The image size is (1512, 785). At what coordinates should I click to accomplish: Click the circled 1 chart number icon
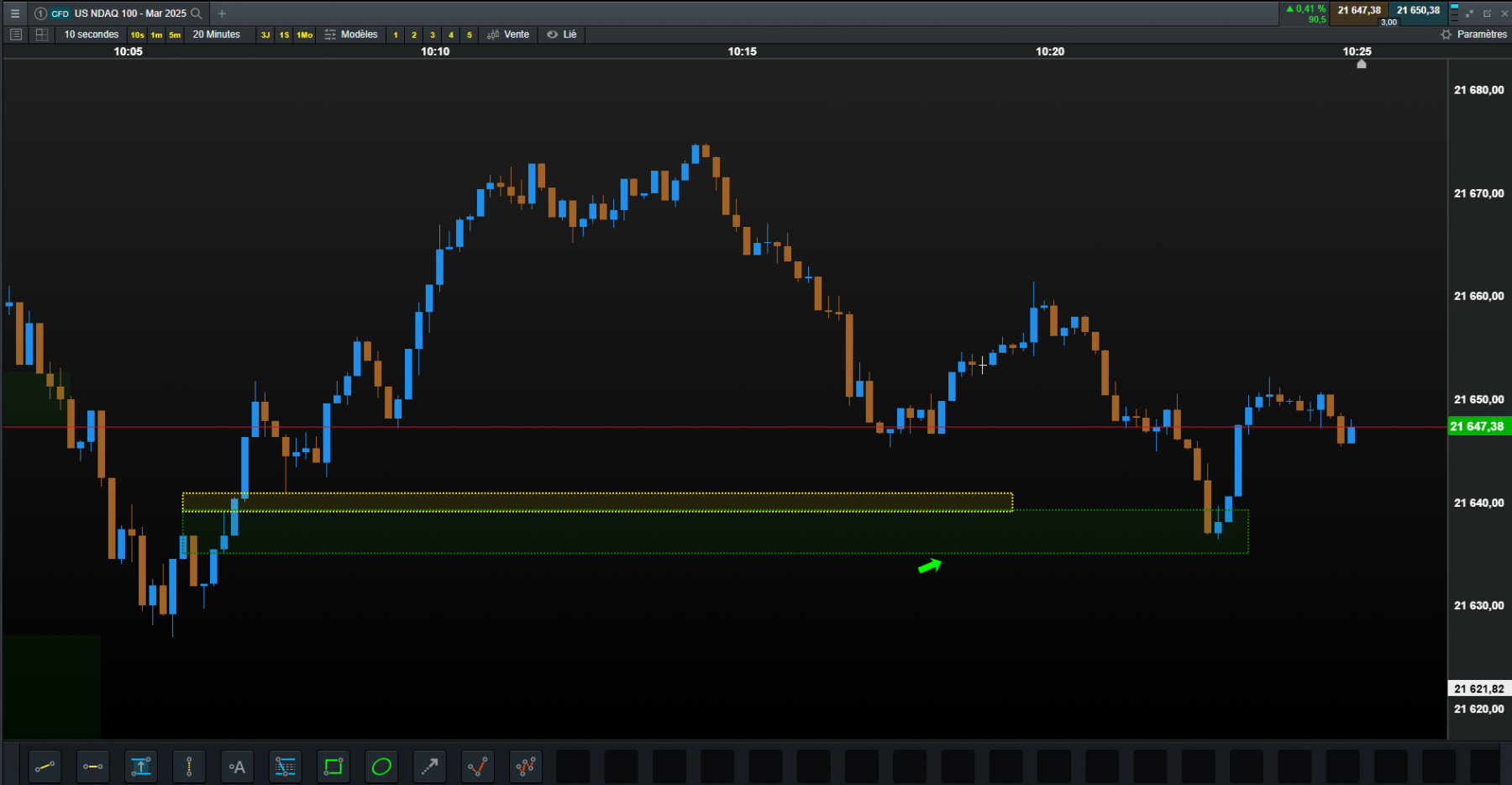[x=40, y=13]
